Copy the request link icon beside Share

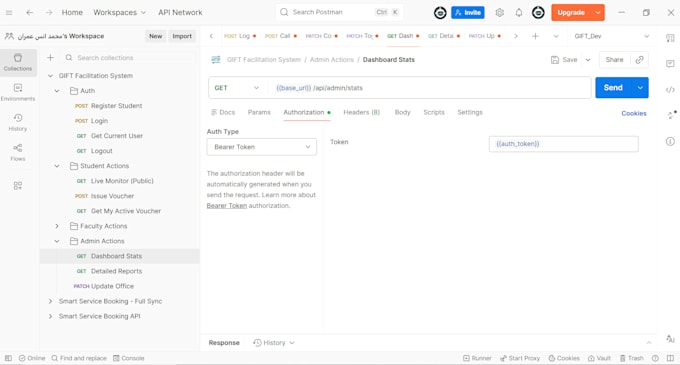pyautogui.click(x=639, y=60)
